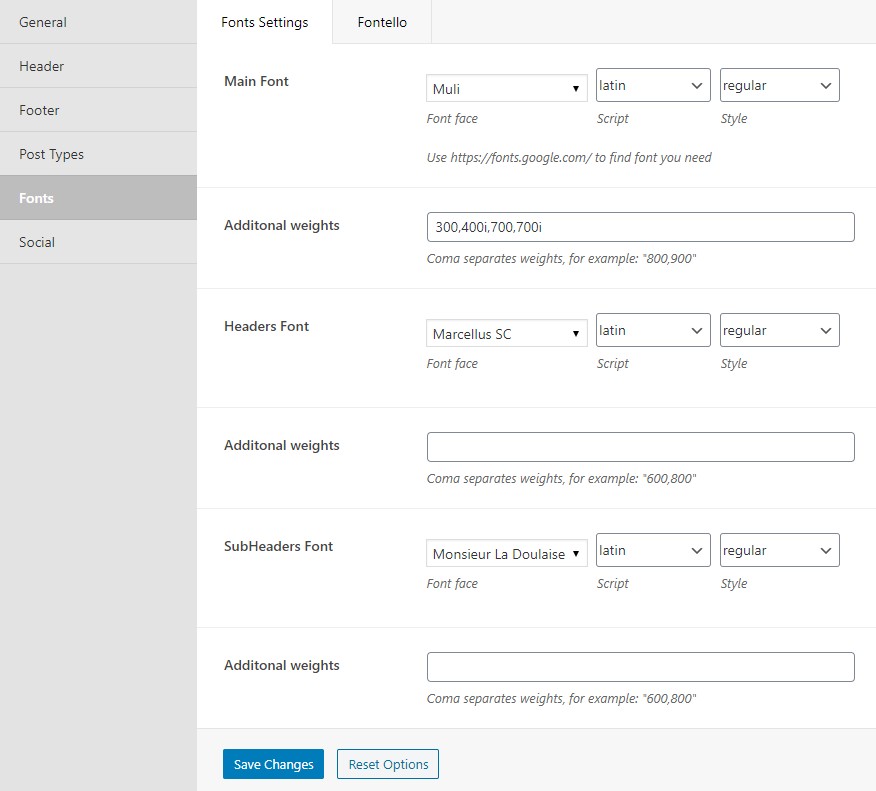Viewport: 876px width, 791px height.
Task: Switch to the Fontello tab
Action: [x=382, y=22]
